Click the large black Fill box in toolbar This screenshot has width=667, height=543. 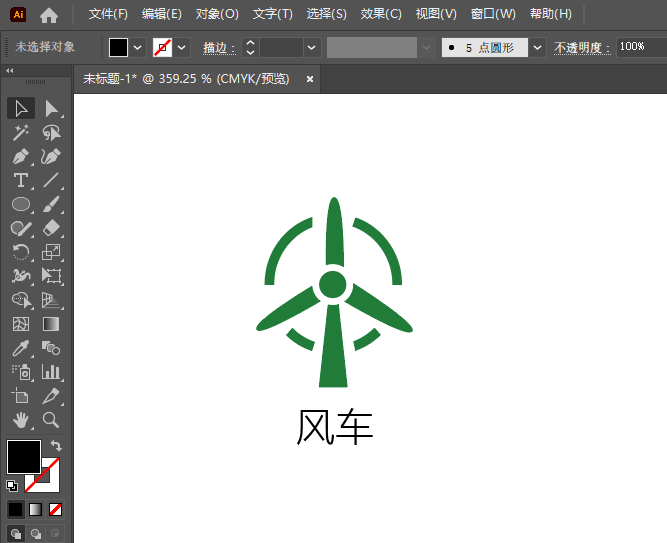coord(24,457)
